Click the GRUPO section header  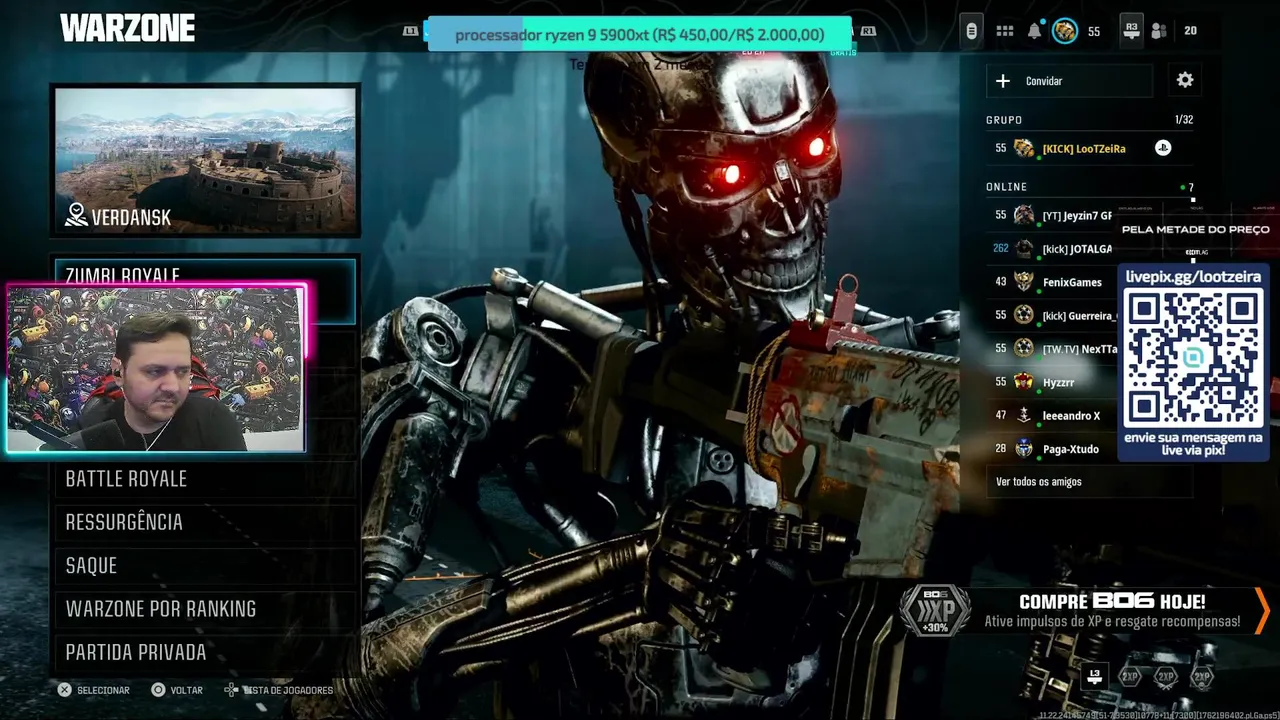(x=1004, y=120)
